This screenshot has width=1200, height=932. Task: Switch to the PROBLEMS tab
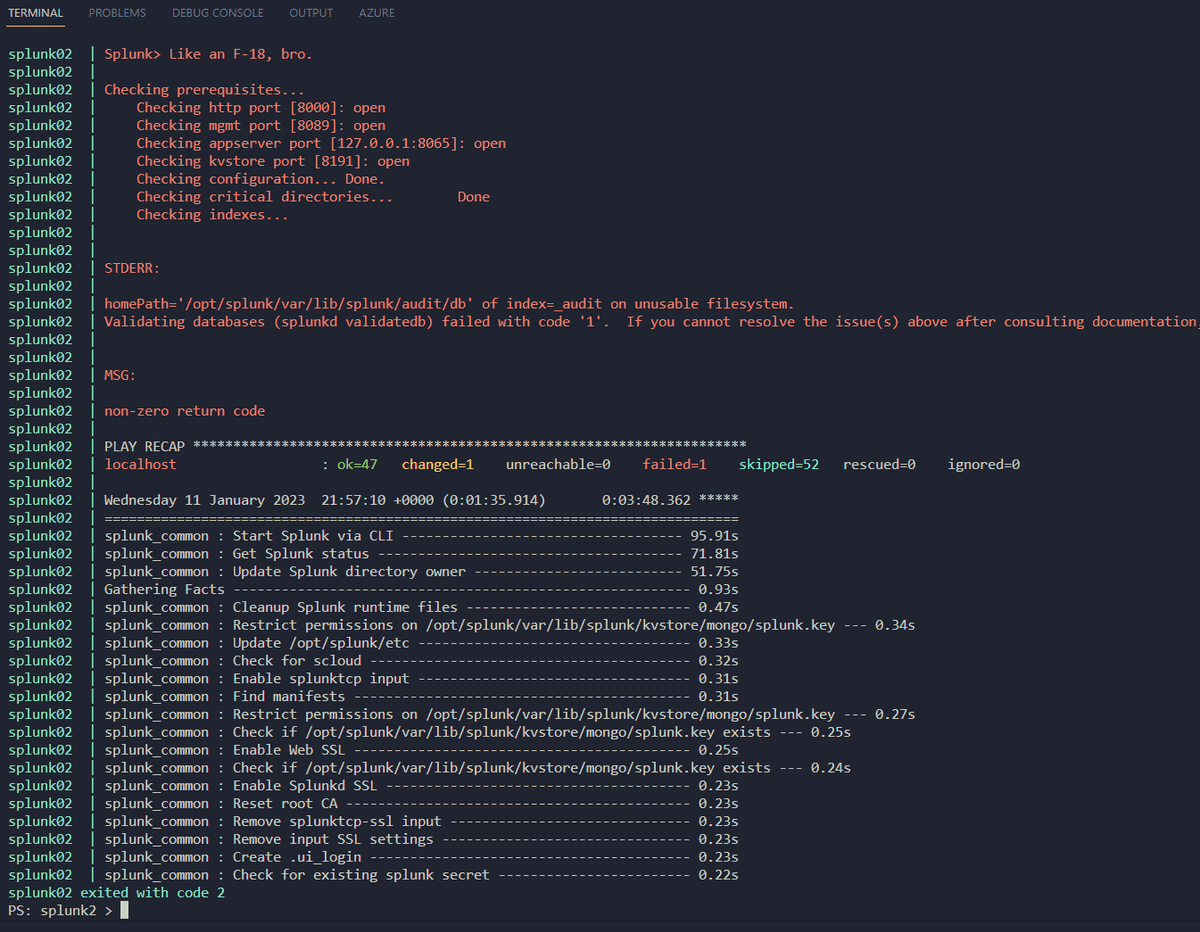point(117,13)
